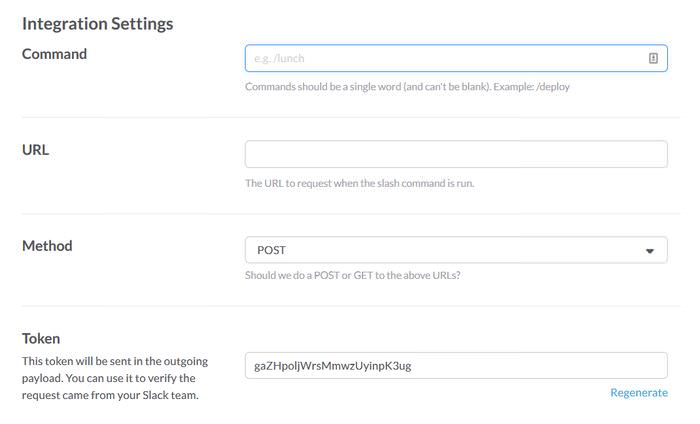Click the URL field label
The image size is (700, 424).
point(35,150)
